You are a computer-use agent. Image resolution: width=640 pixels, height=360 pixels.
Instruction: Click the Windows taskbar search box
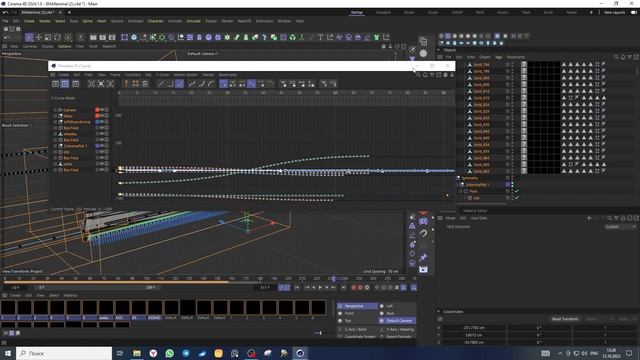click(x=64, y=353)
